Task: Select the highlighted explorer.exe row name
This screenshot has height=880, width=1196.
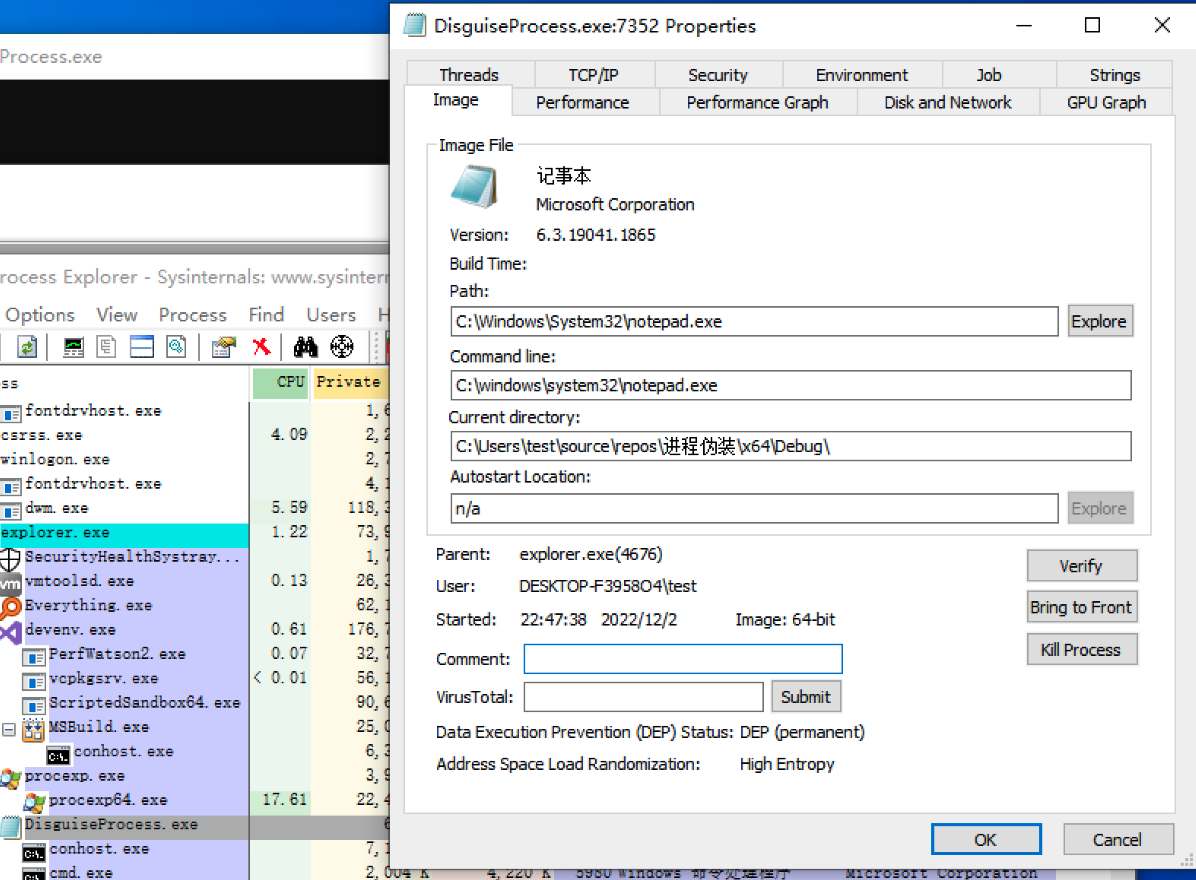Action: pyautogui.click(x=55, y=533)
